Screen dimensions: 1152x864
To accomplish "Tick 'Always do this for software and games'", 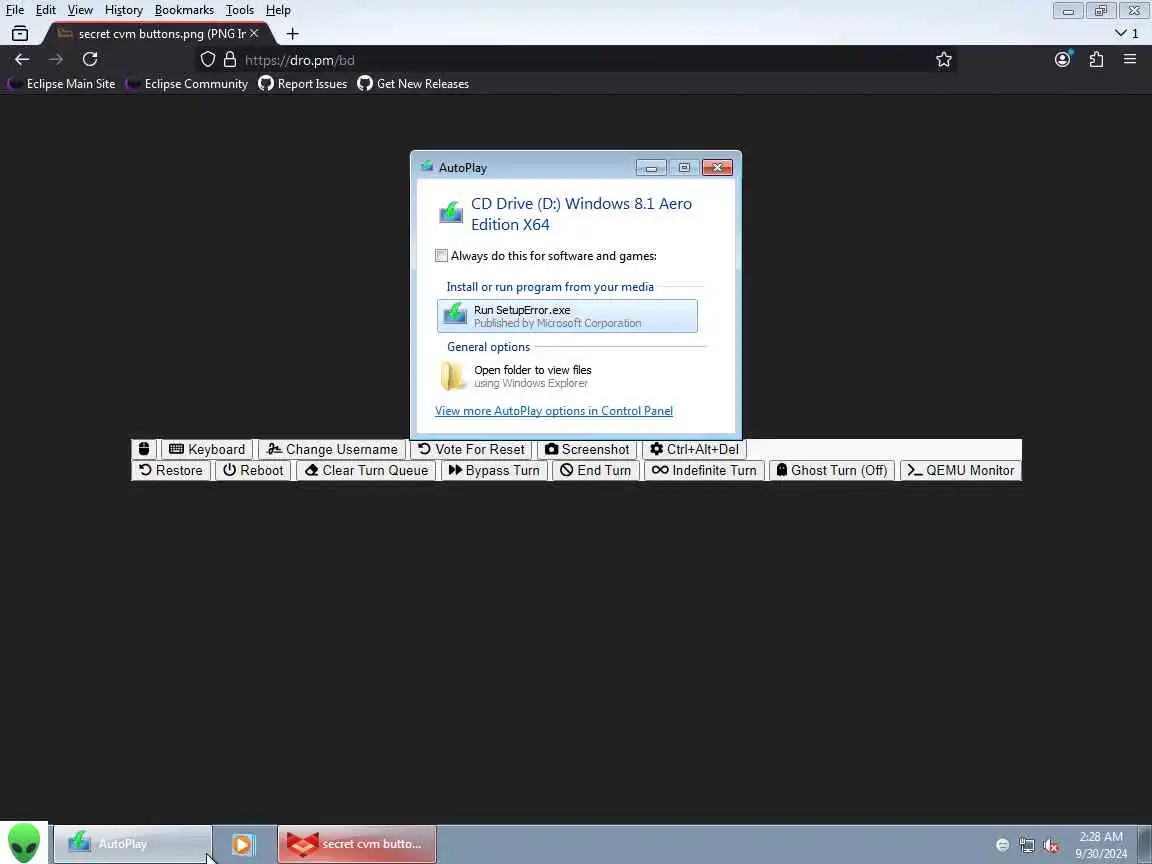I will 441,256.
